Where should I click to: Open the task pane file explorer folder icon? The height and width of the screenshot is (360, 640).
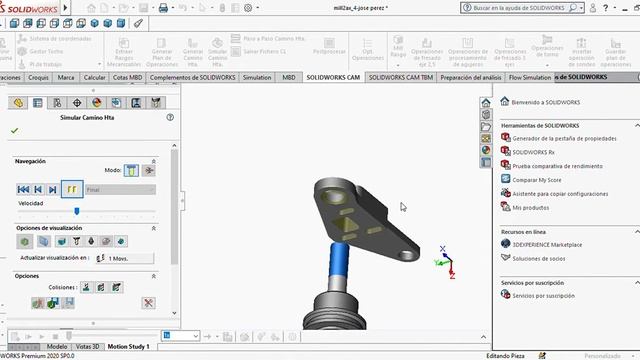pos(486,127)
